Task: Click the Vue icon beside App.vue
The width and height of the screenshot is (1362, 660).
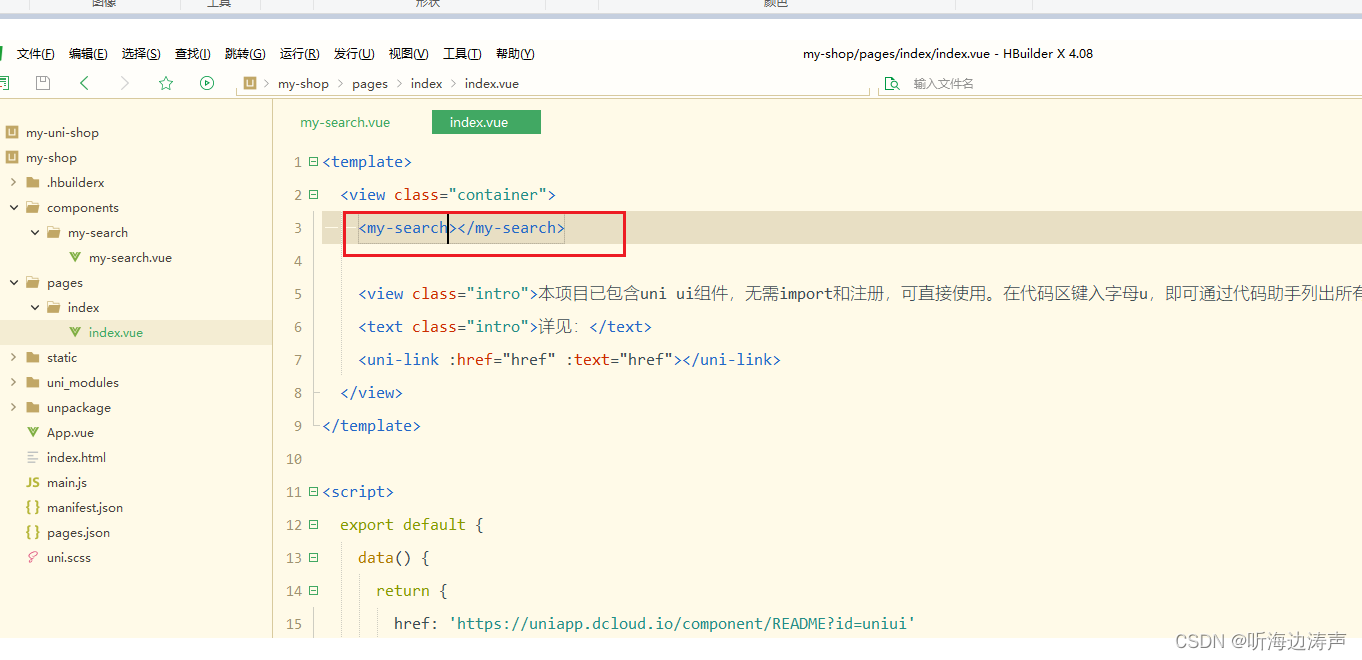Action: [x=33, y=432]
